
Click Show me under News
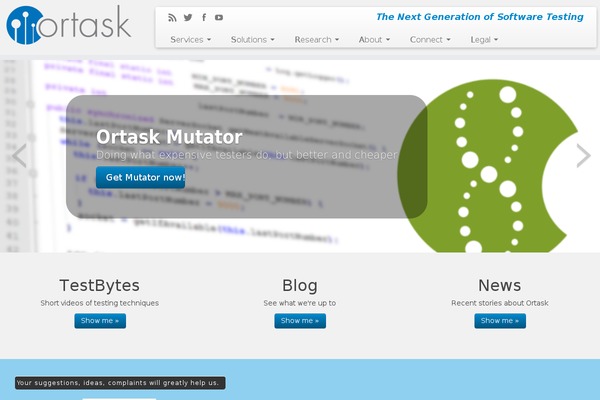[500, 321]
